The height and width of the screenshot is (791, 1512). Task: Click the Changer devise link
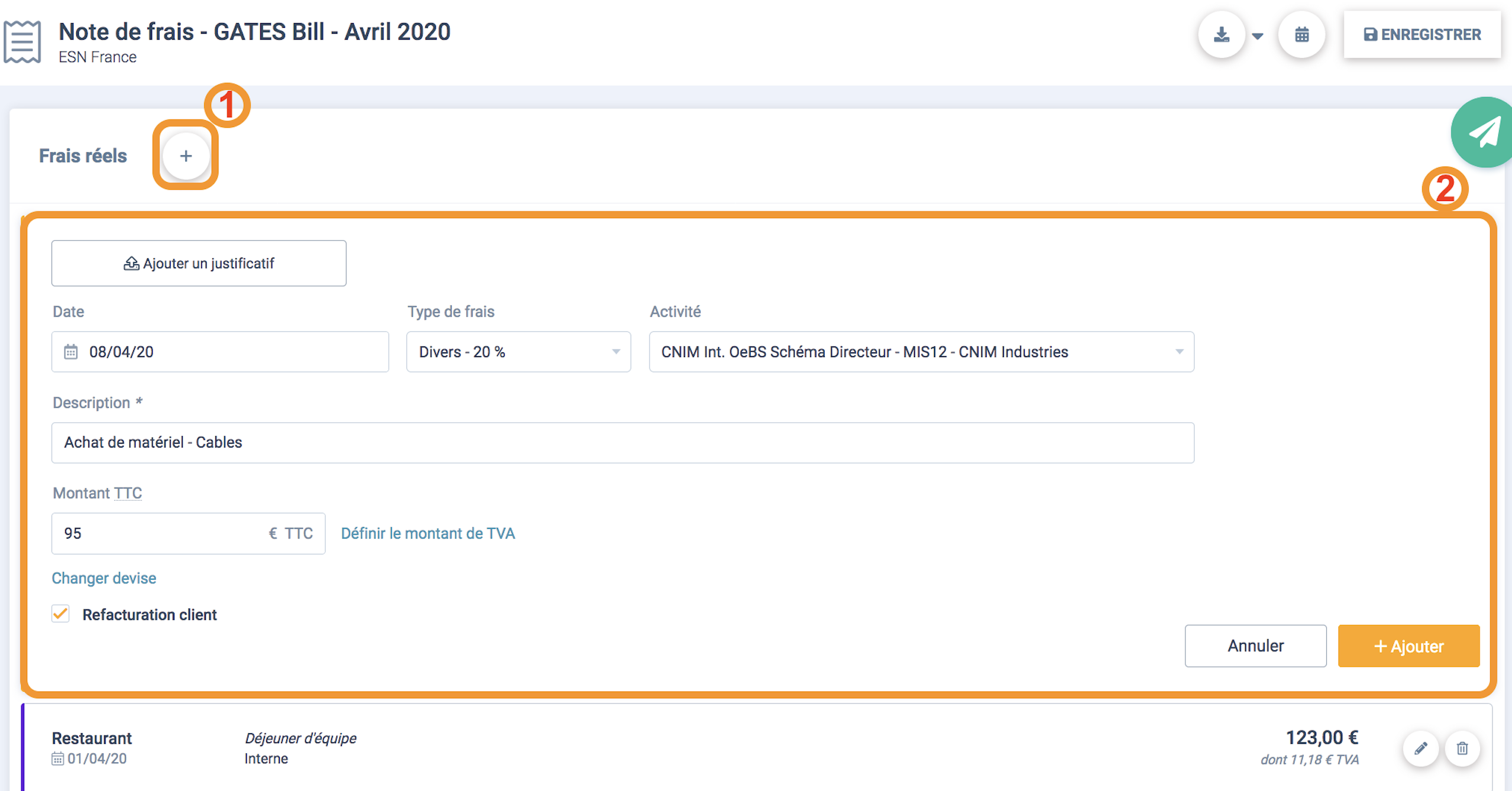click(104, 578)
